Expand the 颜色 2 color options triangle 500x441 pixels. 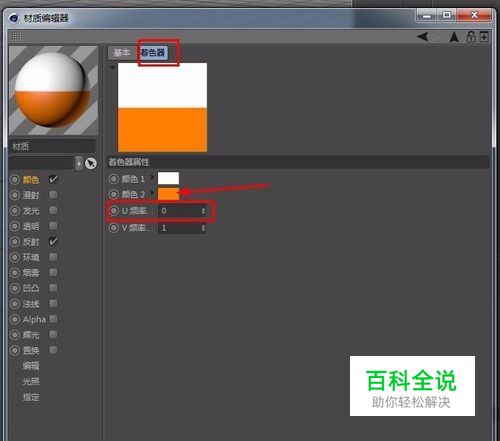pos(153,192)
